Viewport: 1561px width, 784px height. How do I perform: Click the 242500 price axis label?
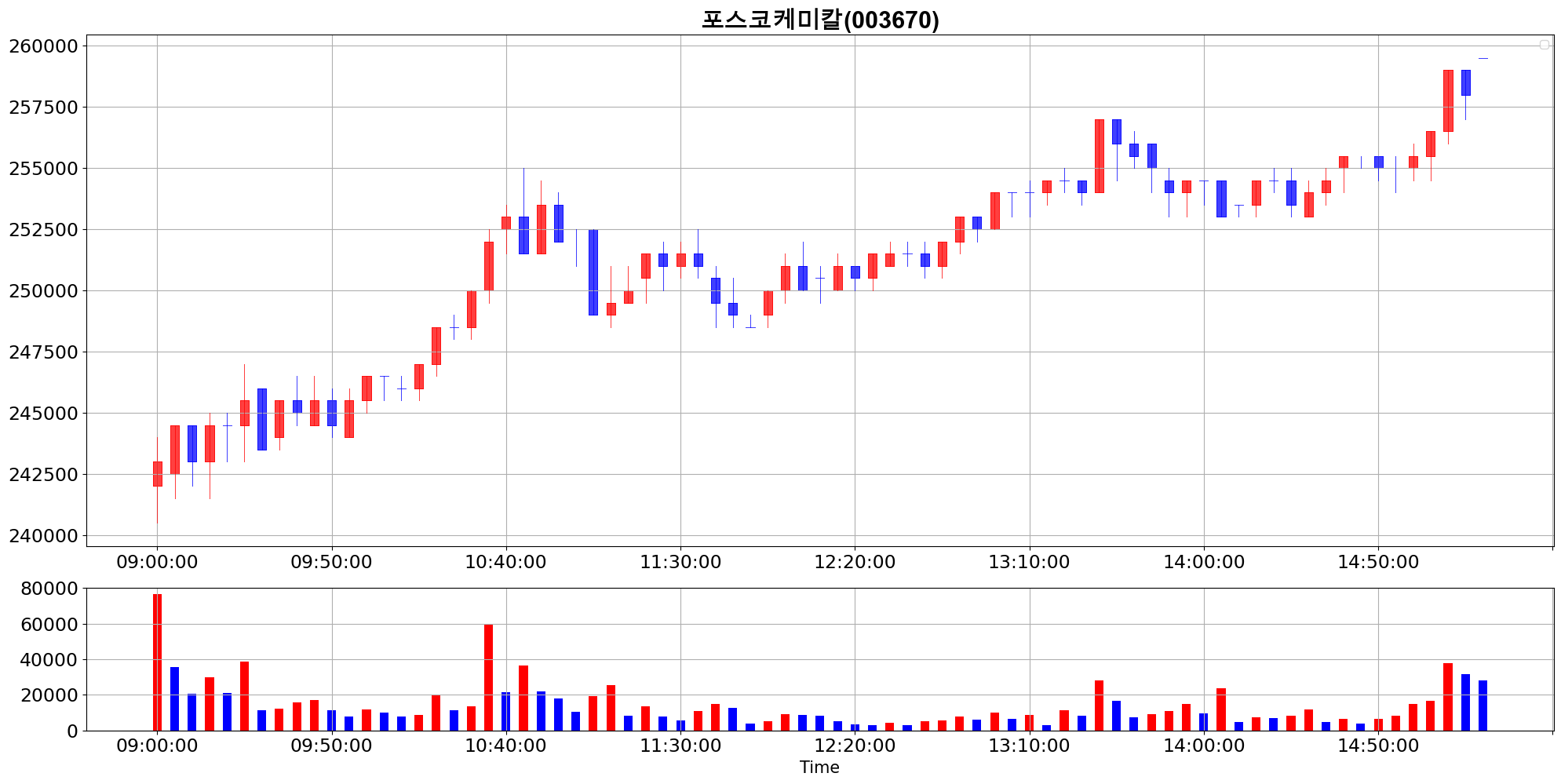tap(43, 474)
